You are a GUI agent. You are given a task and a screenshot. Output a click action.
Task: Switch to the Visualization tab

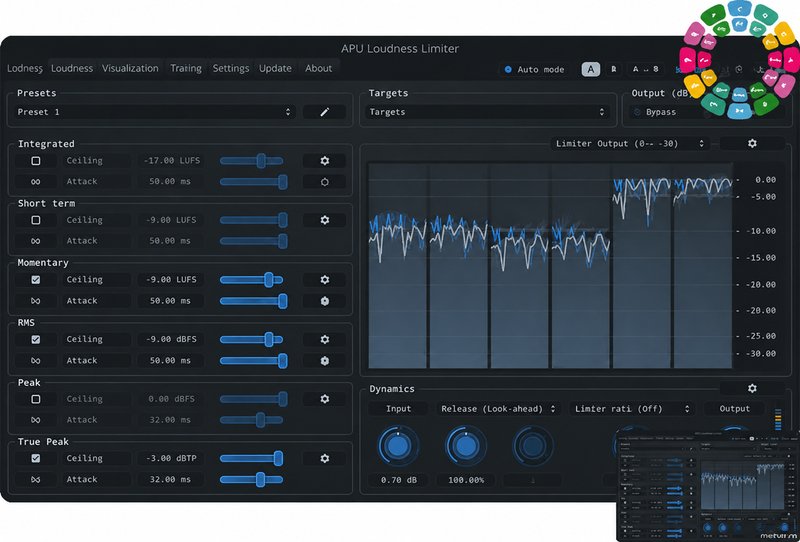pyautogui.click(x=130, y=68)
